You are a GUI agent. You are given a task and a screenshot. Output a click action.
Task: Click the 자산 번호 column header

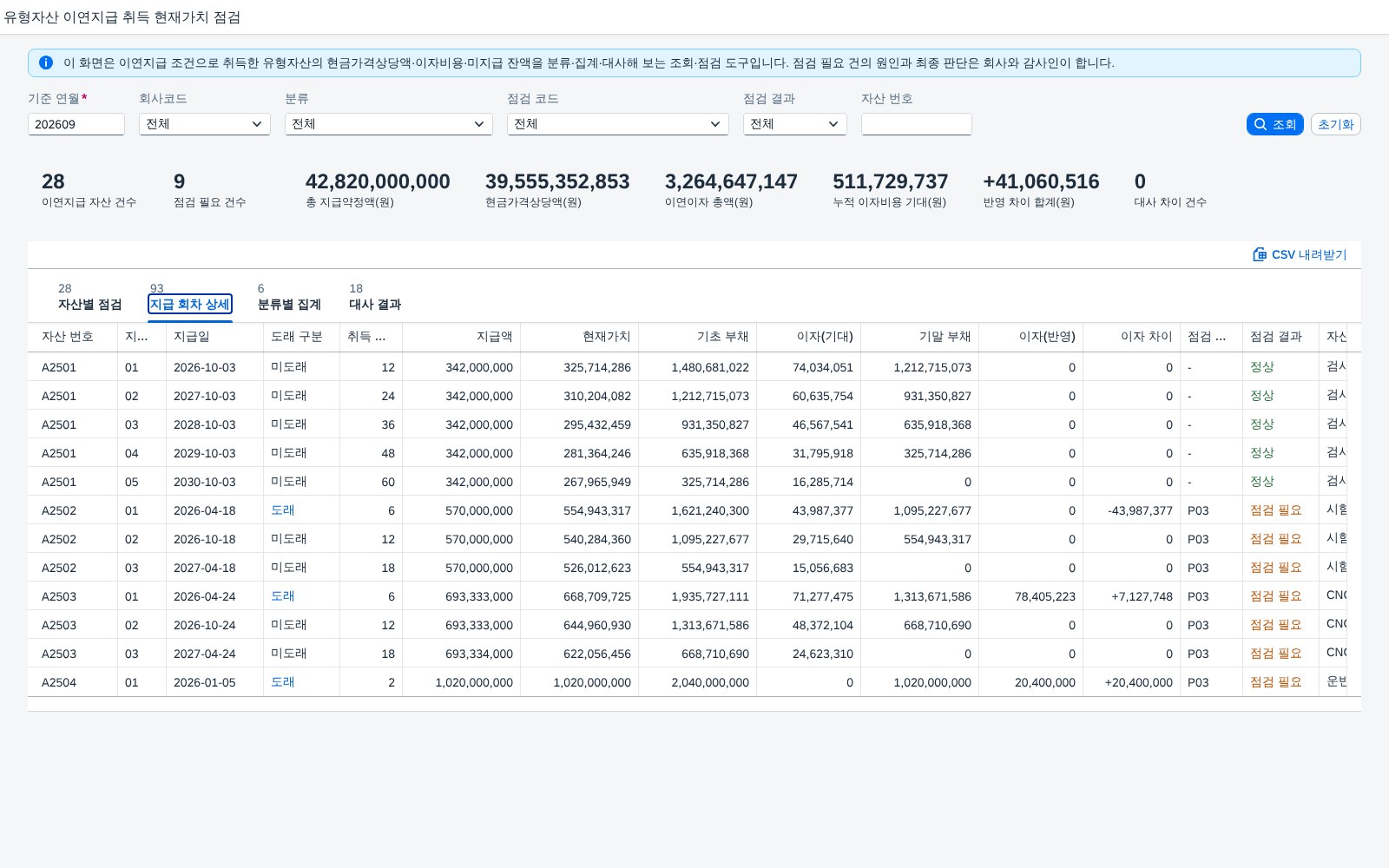(x=72, y=337)
